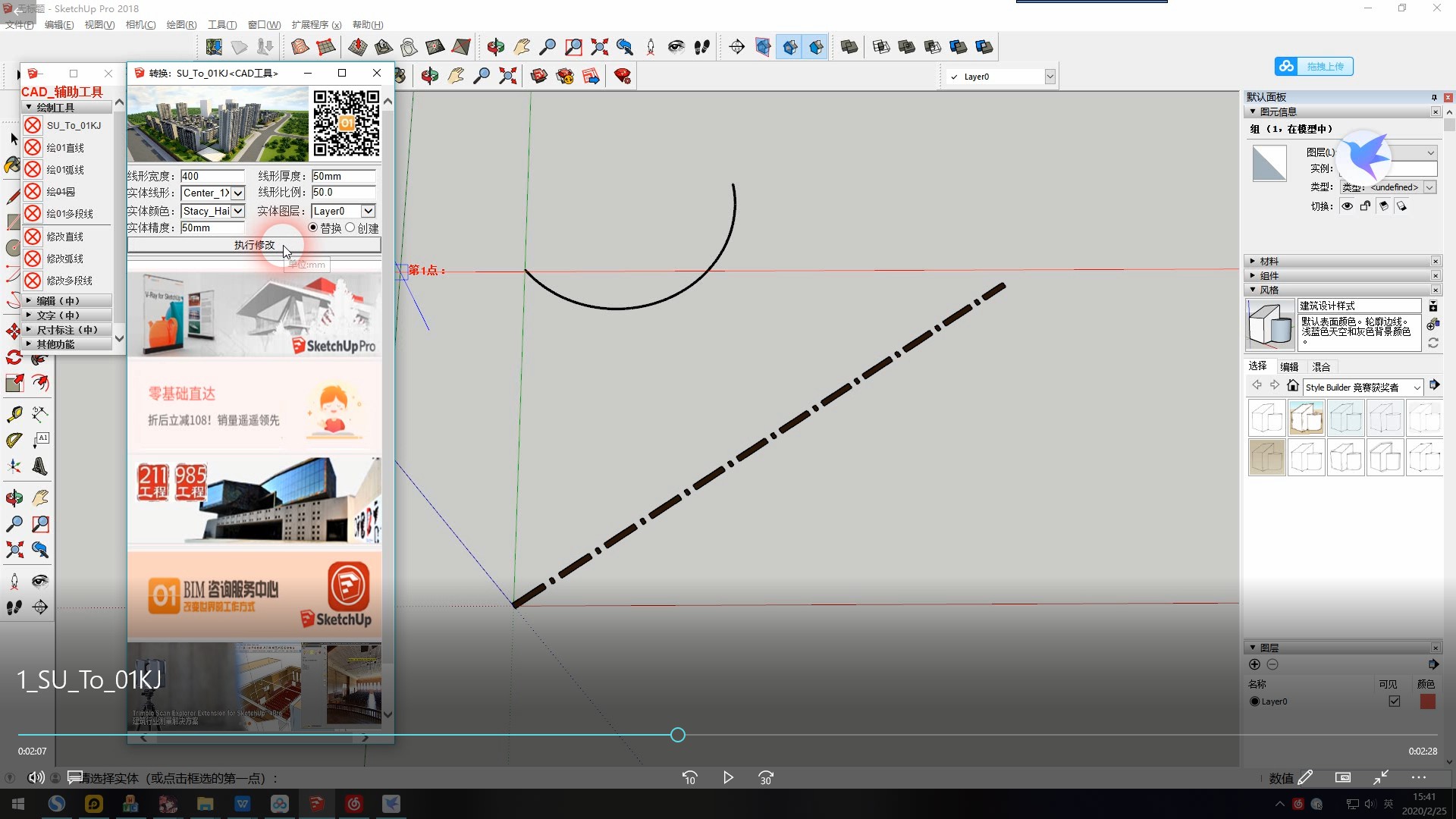This screenshot has width=1456, height=819.
Task: Open the 相机(C) menu
Action: (140, 25)
